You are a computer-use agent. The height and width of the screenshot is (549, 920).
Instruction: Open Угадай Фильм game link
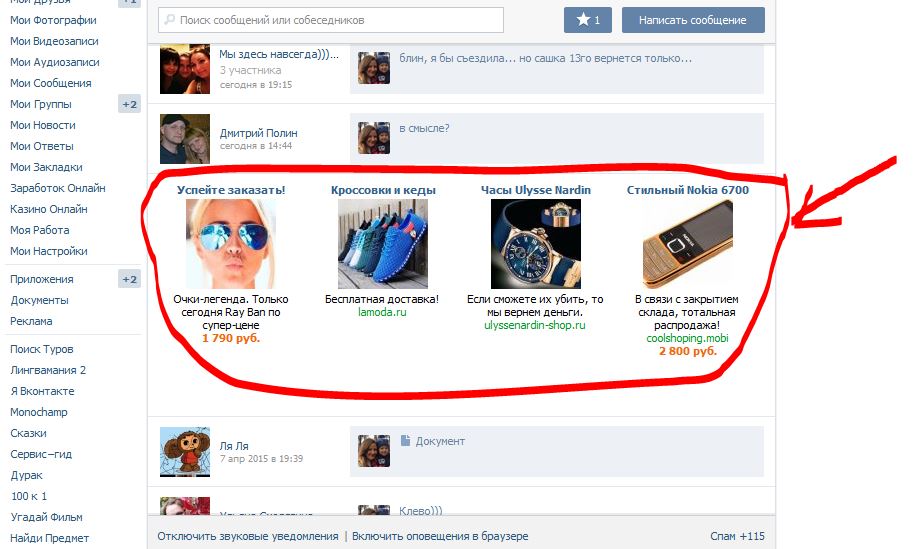click(x=46, y=517)
